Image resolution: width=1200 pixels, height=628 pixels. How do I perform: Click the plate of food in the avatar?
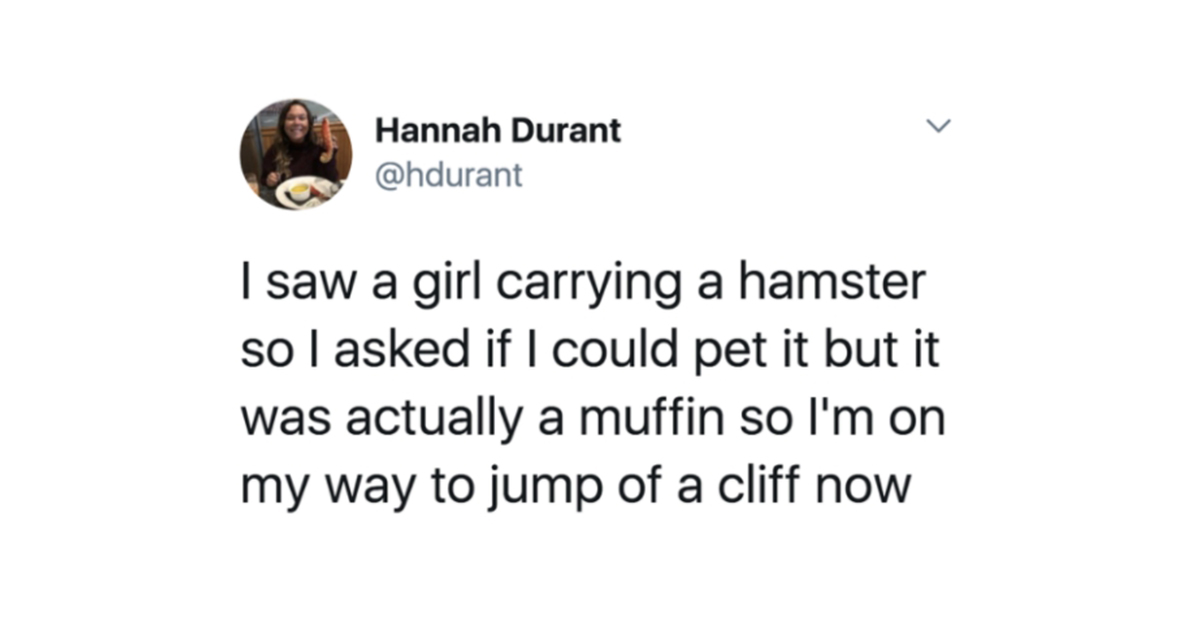click(304, 190)
